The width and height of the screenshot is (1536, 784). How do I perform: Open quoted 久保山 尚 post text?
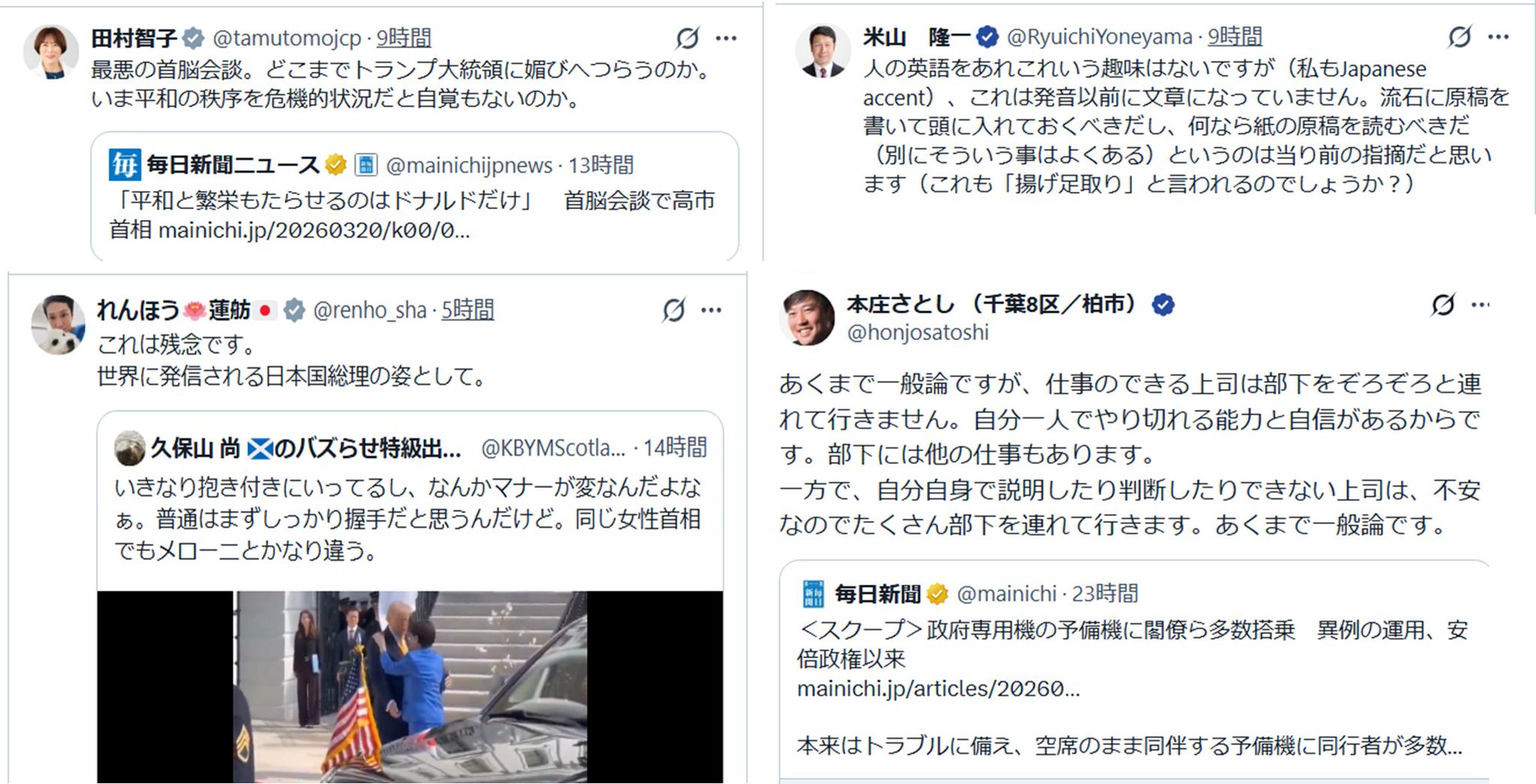point(407,519)
